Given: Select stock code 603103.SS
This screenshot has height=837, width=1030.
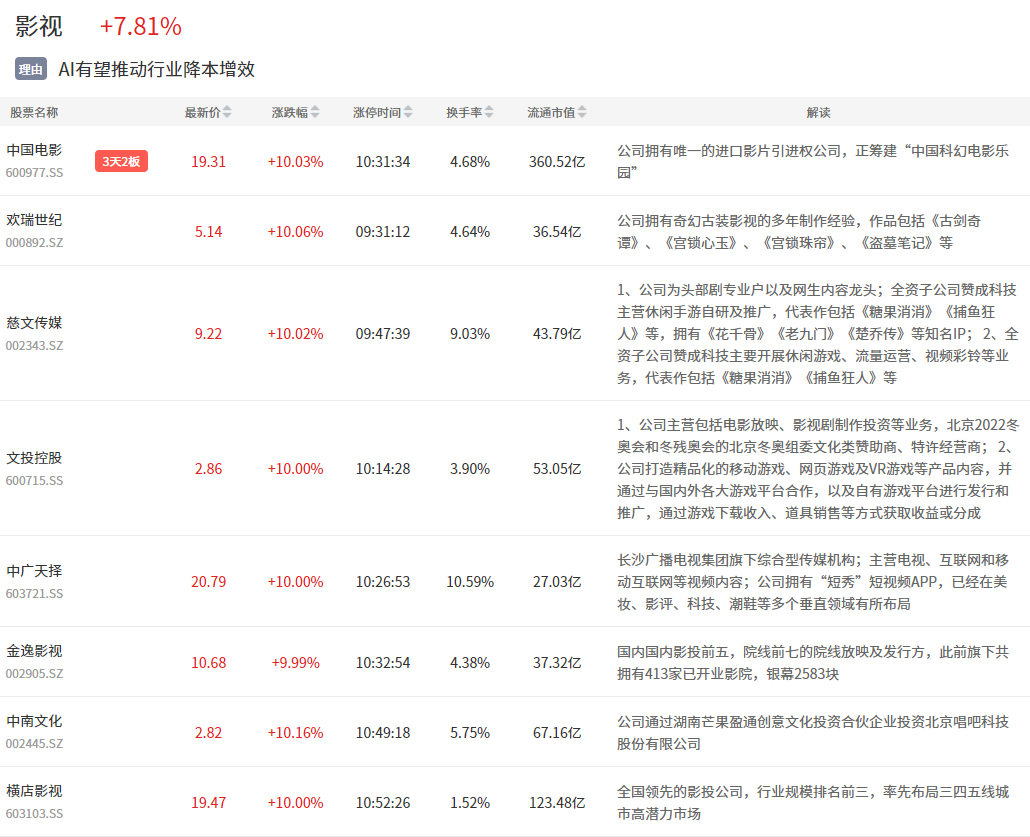Looking at the screenshot, I should [x=34, y=813].
